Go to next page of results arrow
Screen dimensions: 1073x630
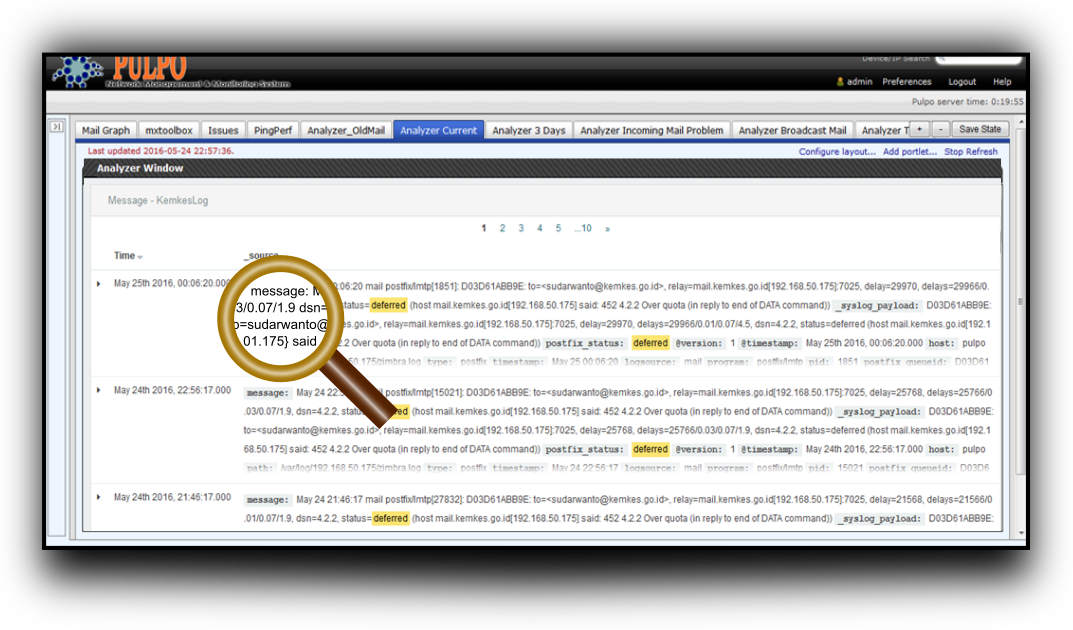pyautogui.click(x=607, y=229)
